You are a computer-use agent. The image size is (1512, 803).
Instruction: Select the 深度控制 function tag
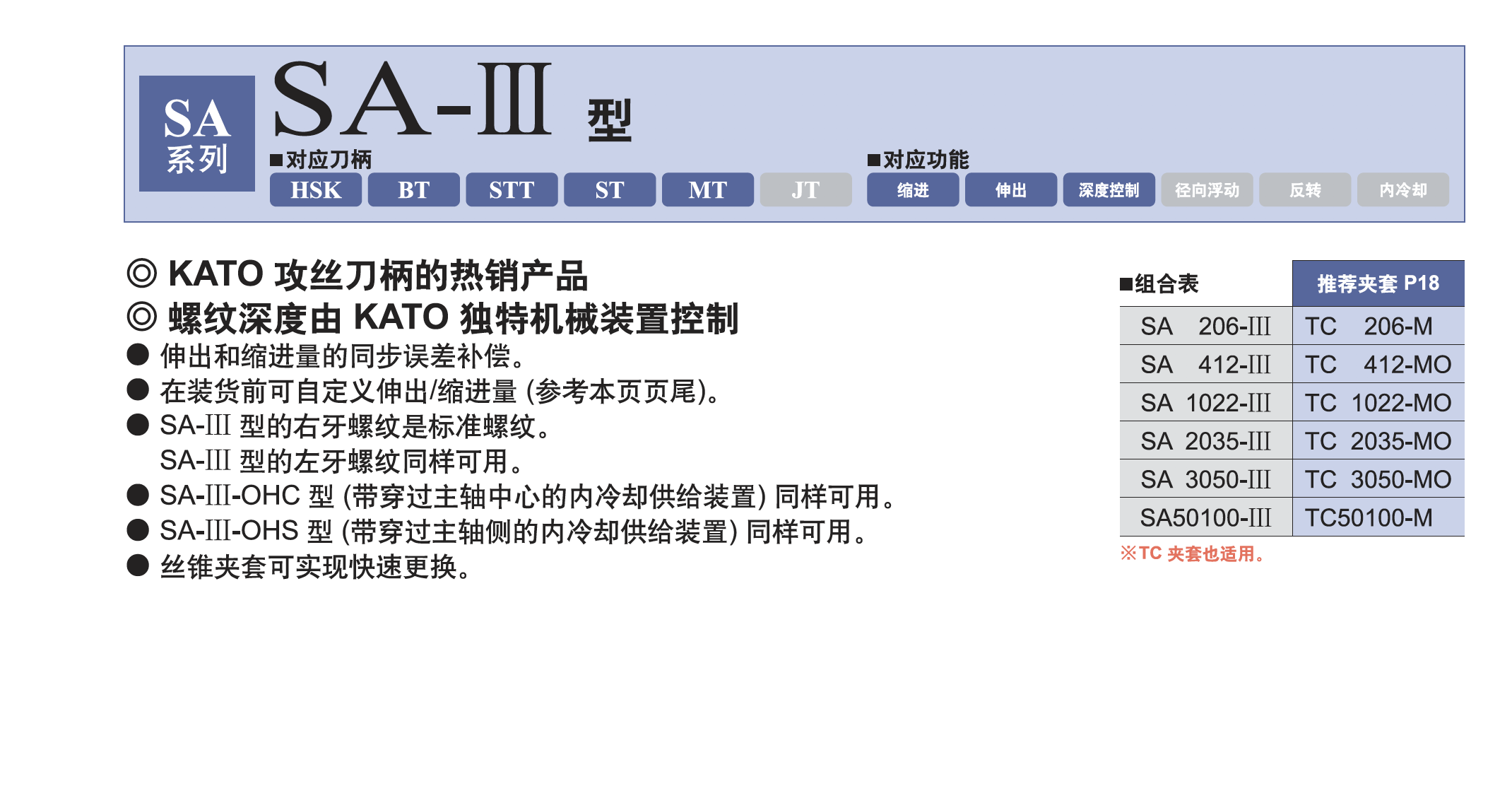point(1109,190)
